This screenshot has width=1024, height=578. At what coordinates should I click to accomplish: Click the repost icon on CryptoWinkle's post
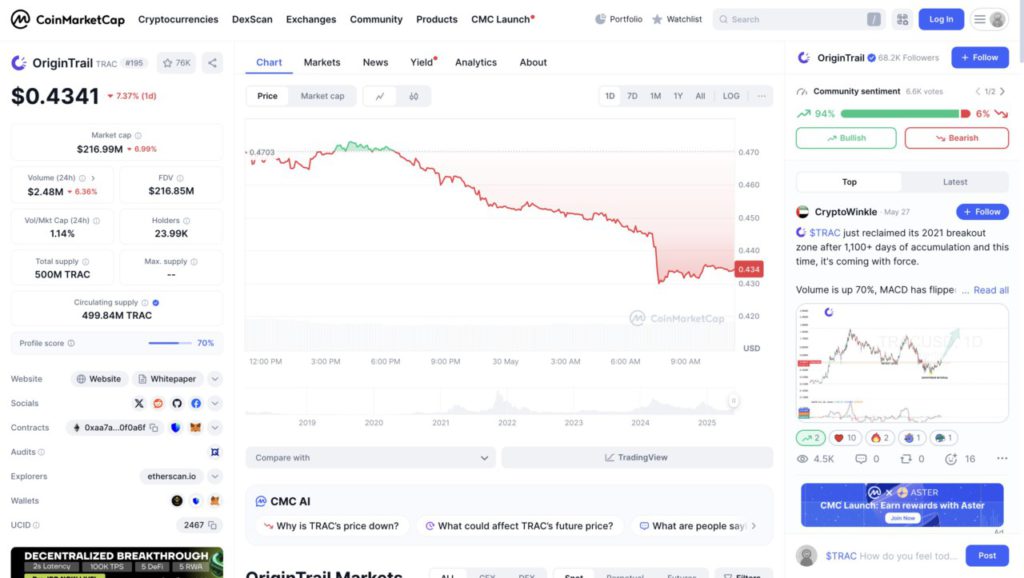(905, 459)
